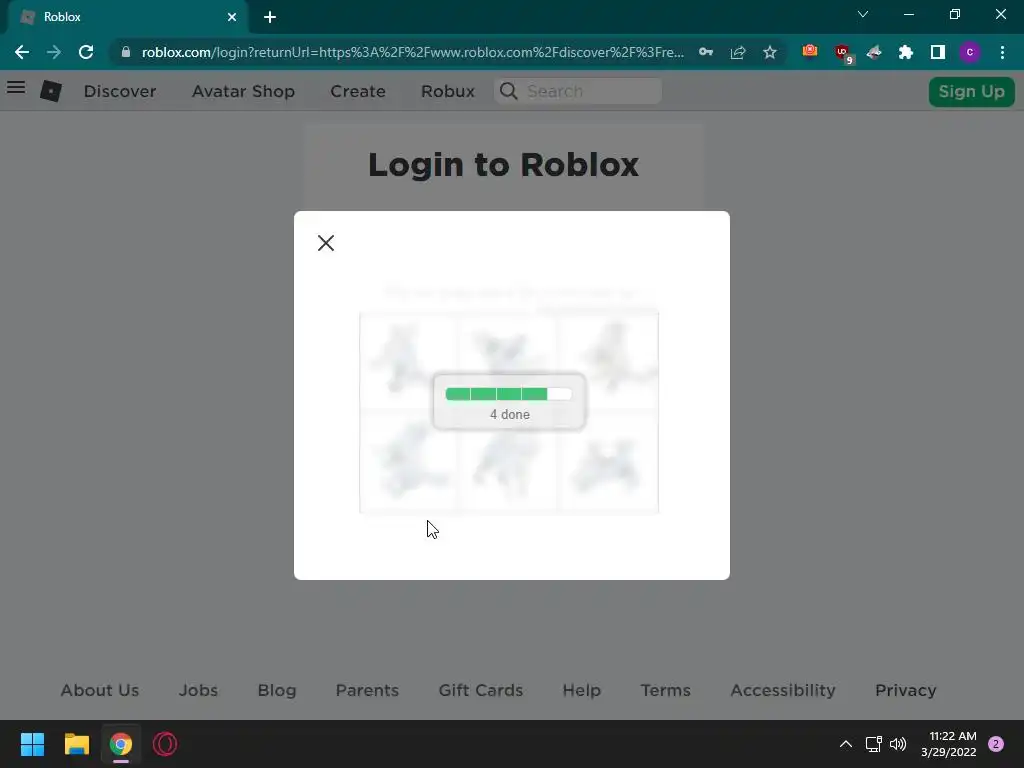Screen dimensions: 1024x768
Task: Click the Roblox search field
Action: click(578, 91)
